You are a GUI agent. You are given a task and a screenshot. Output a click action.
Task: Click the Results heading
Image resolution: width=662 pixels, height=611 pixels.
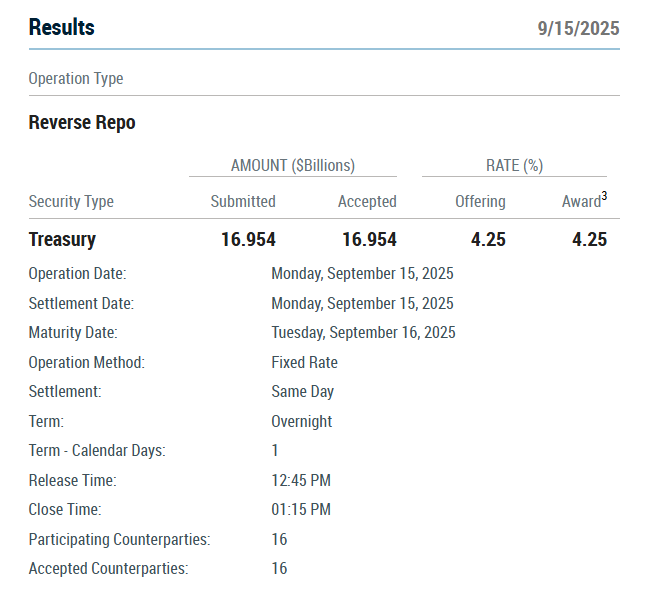click(62, 28)
